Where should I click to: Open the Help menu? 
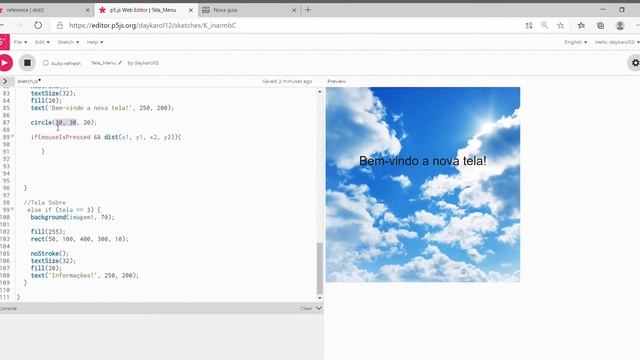tap(95, 42)
